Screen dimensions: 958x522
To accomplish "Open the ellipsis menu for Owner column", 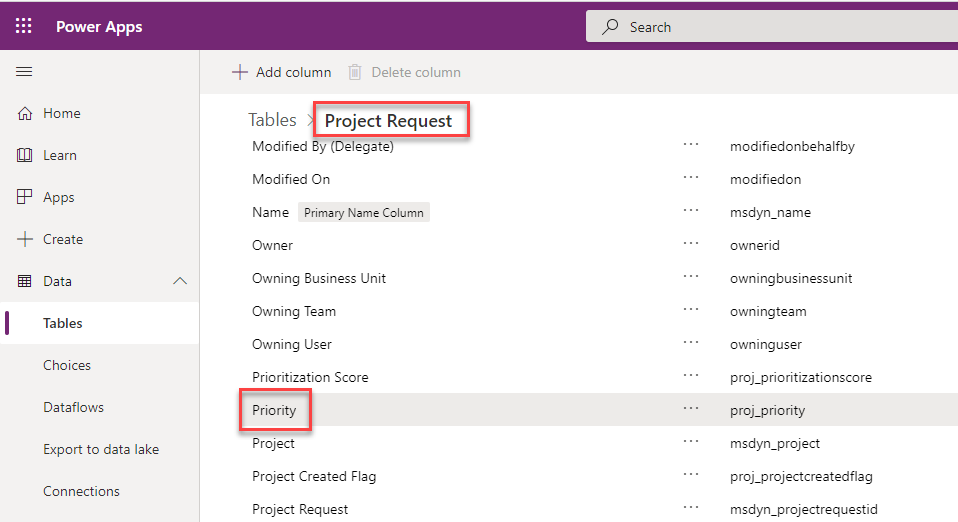I will 691,245.
